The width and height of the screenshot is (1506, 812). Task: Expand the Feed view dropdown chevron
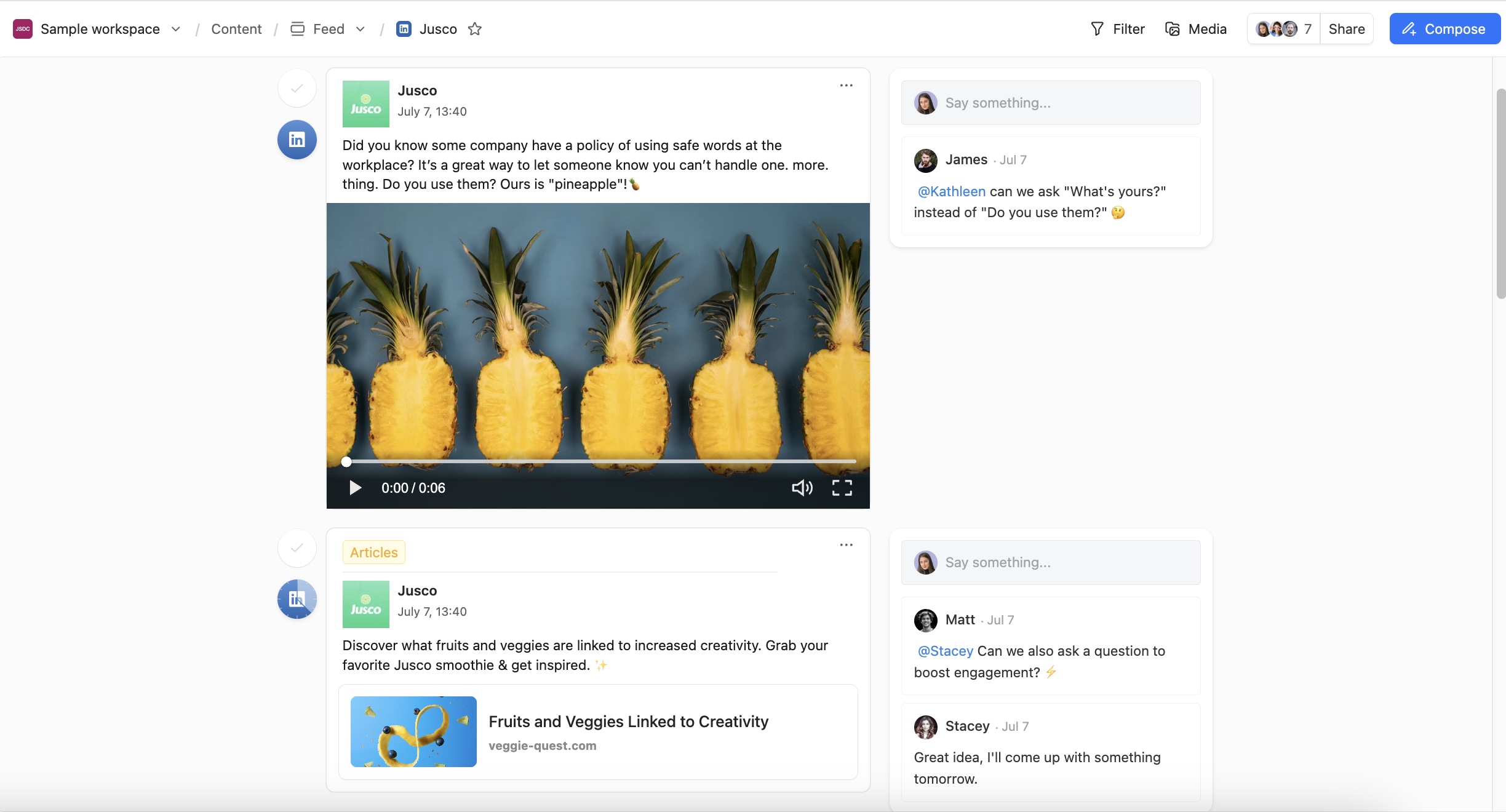click(x=361, y=29)
